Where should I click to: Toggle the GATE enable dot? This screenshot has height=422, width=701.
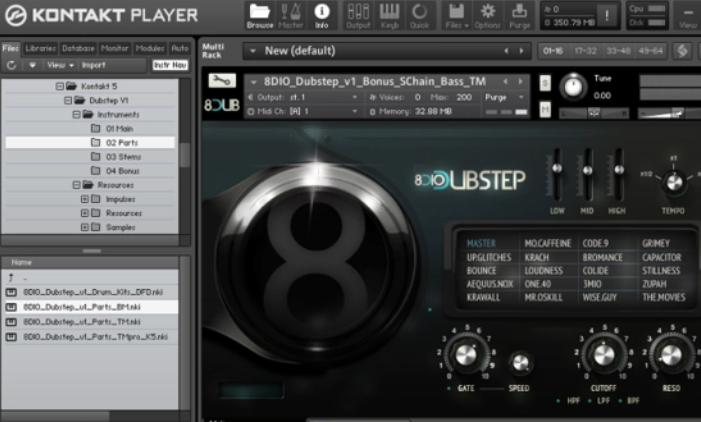(449, 388)
